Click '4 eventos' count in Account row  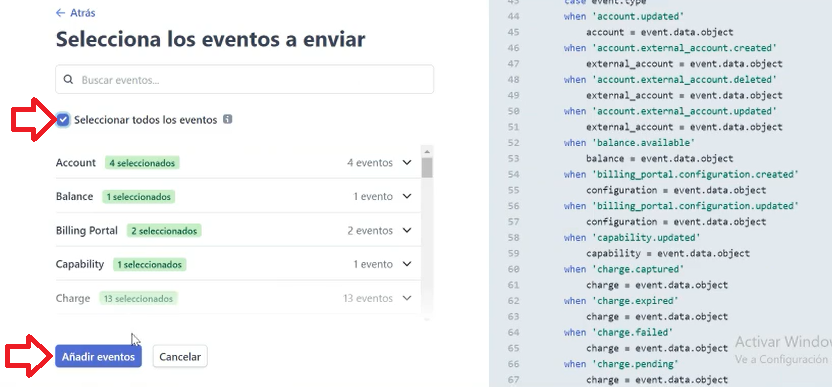point(370,162)
